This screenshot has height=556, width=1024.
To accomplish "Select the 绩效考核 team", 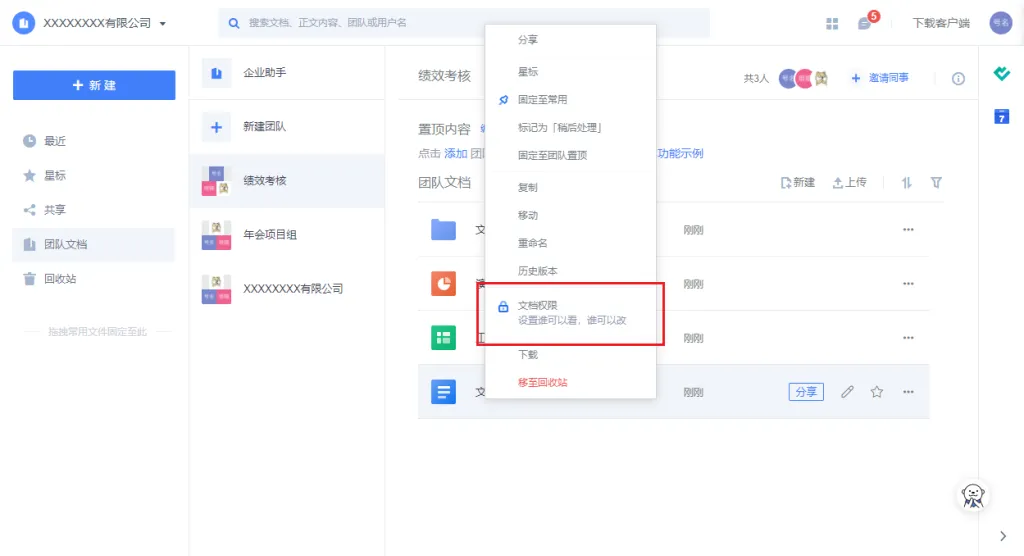I will (287, 181).
